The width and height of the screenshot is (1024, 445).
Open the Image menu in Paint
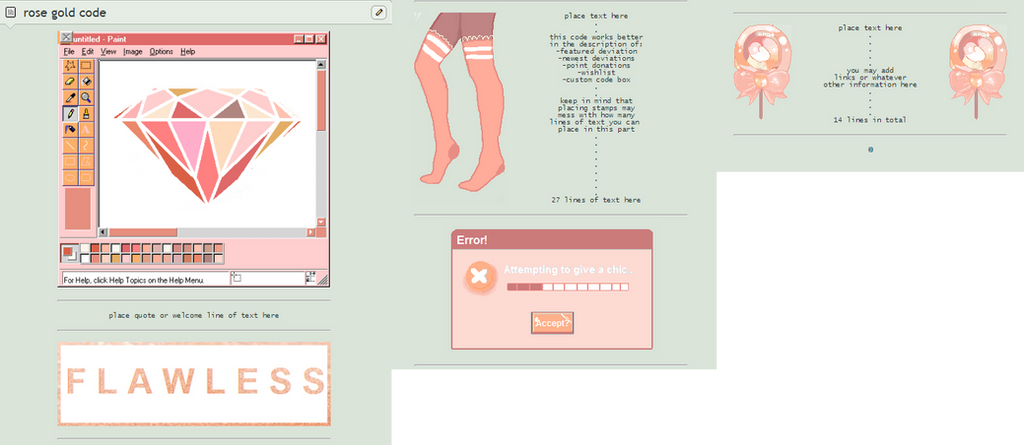click(x=133, y=52)
